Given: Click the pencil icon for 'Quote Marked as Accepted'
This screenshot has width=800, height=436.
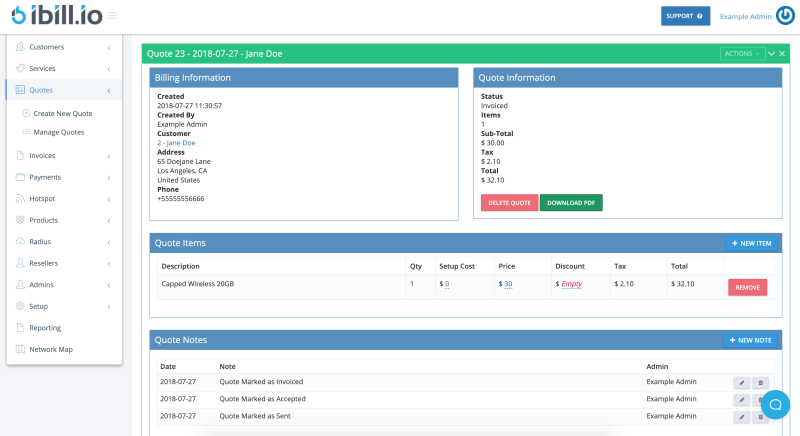Looking at the screenshot, I should [x=741, y=399].
